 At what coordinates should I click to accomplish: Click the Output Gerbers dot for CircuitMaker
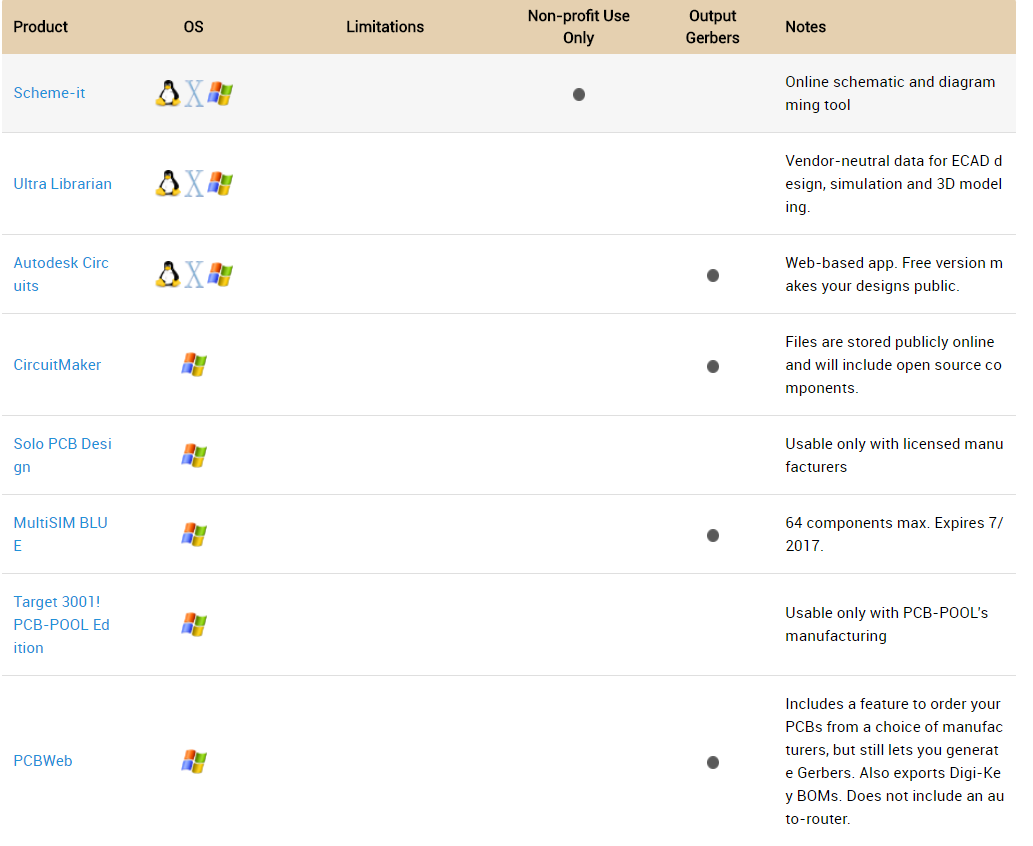click(713, 366)
